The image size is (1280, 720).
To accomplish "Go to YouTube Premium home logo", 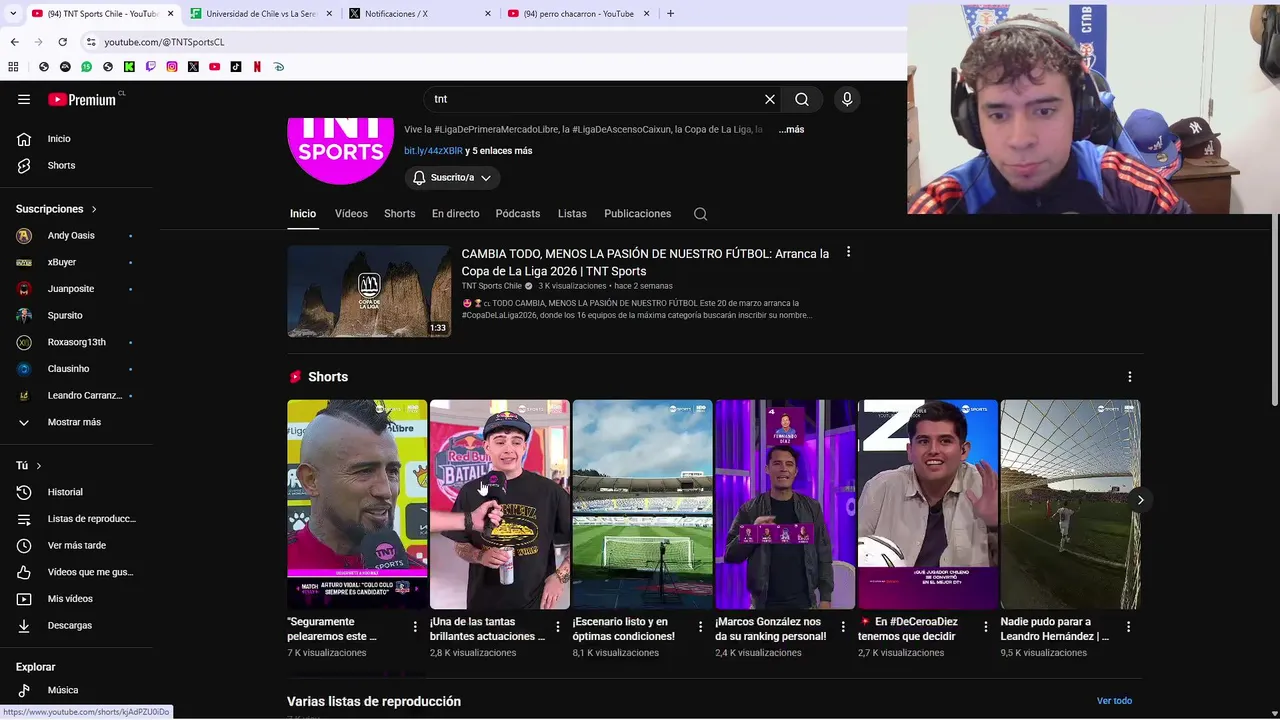I will (82, 99).
